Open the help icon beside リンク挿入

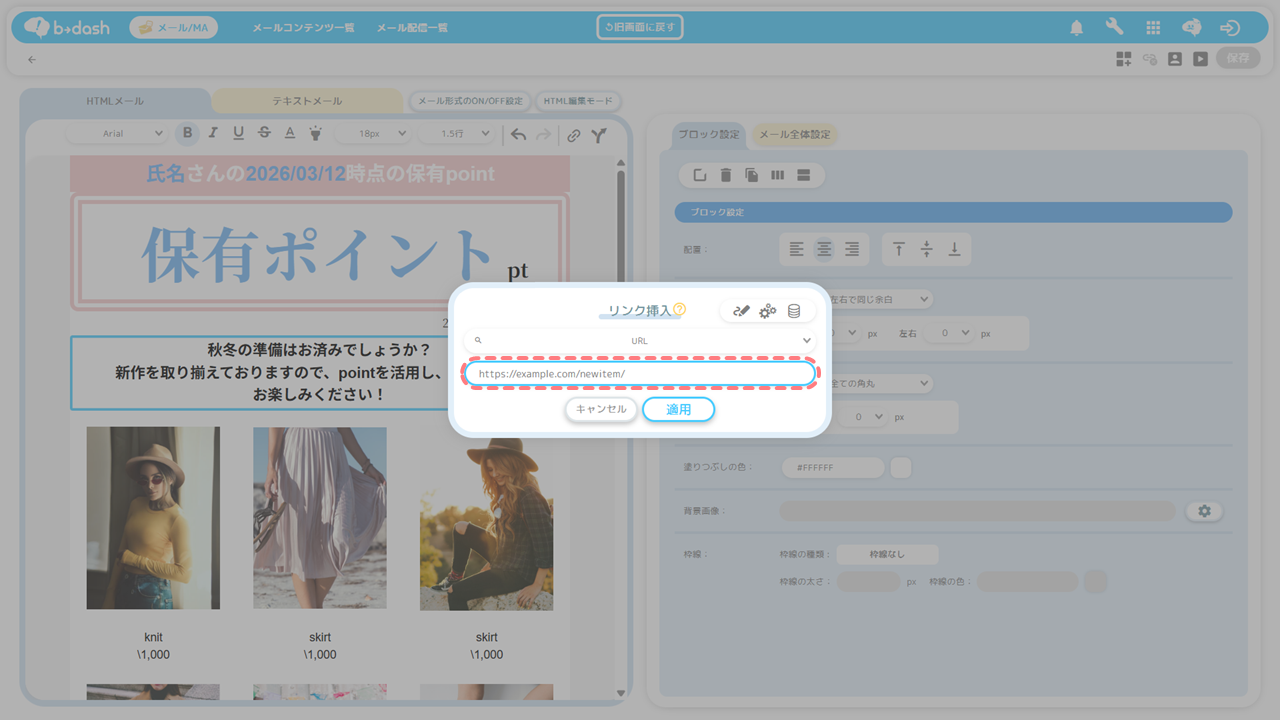click(680, 310)
